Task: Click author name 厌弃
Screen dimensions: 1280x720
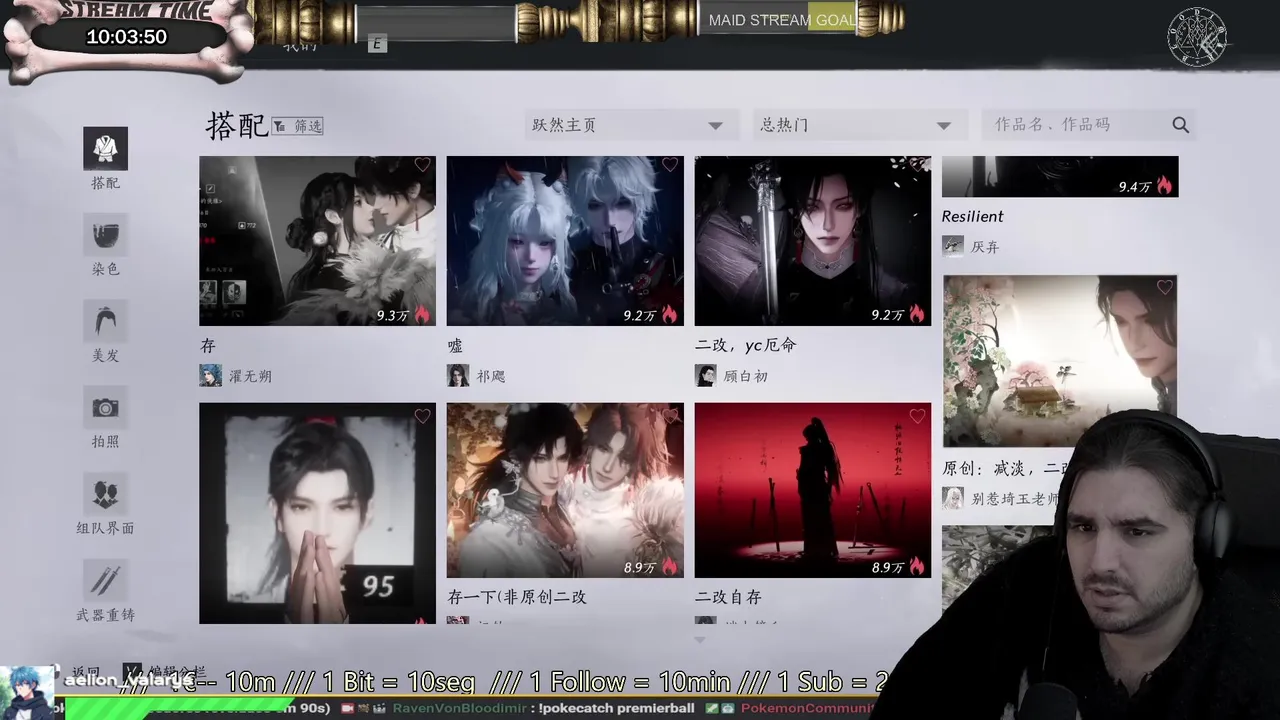Action: (985, 247)
